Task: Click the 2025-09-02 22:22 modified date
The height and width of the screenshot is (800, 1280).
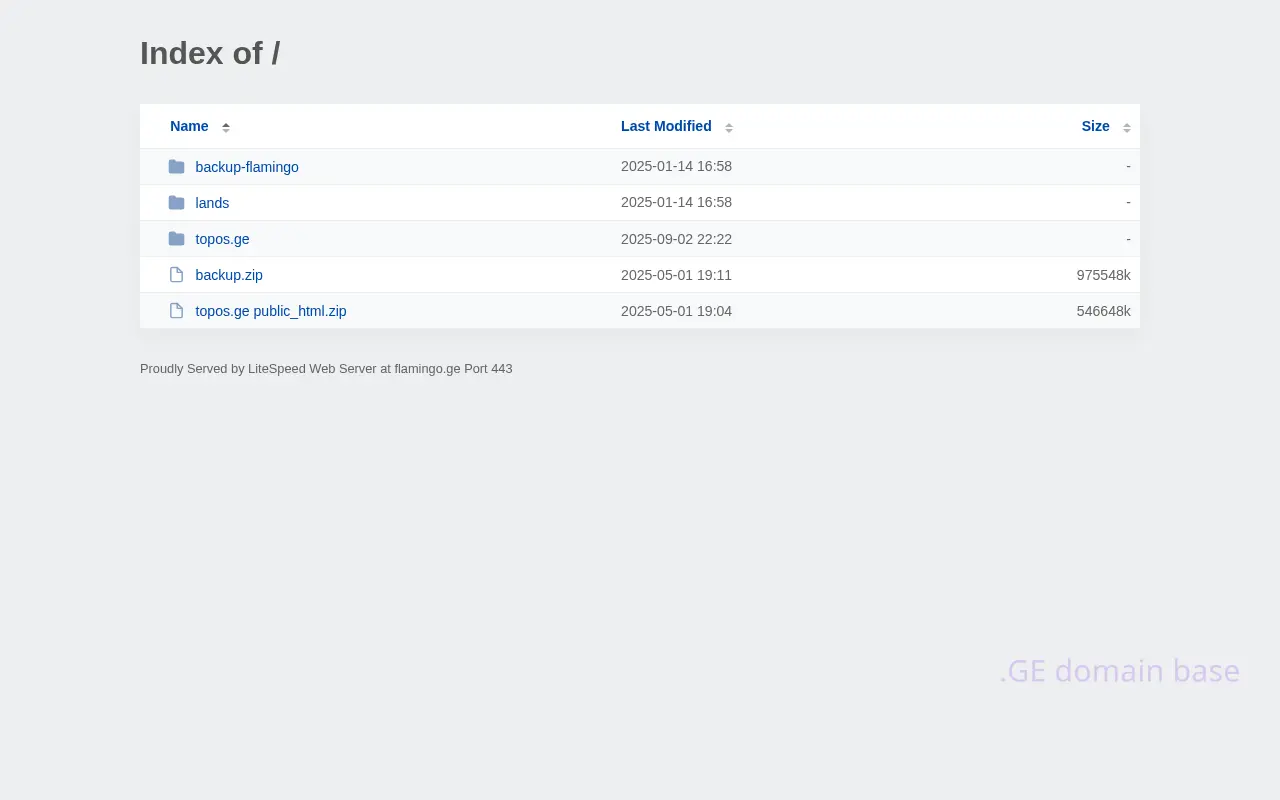Action: [x=676, y=239]
